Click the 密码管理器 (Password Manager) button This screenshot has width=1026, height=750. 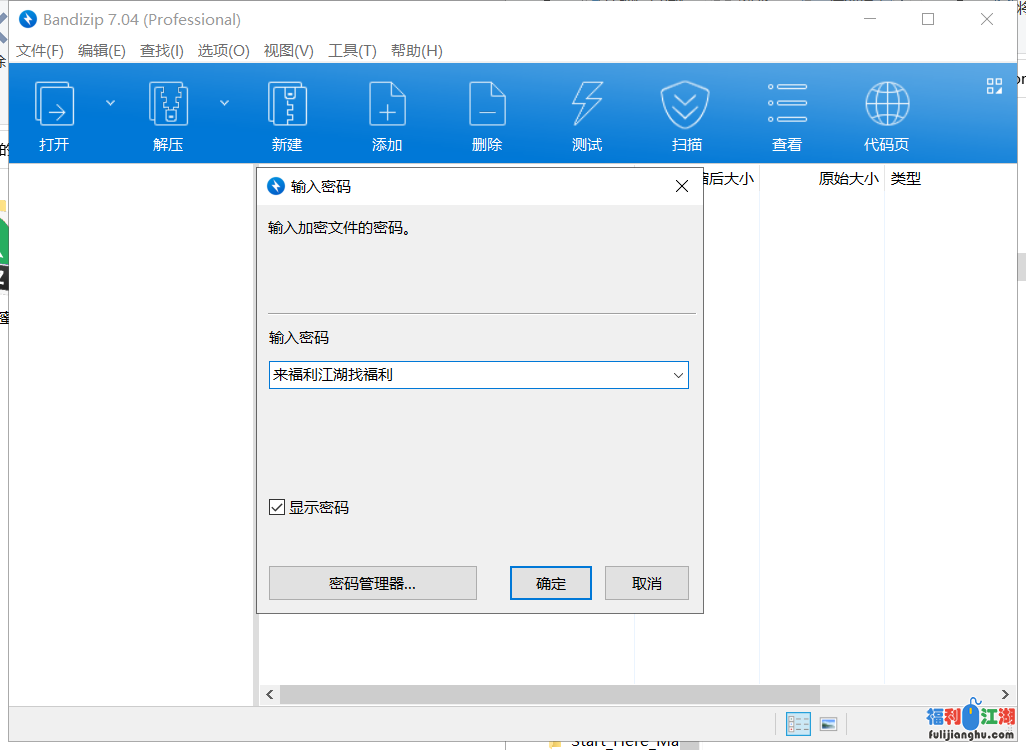point(372,583)
